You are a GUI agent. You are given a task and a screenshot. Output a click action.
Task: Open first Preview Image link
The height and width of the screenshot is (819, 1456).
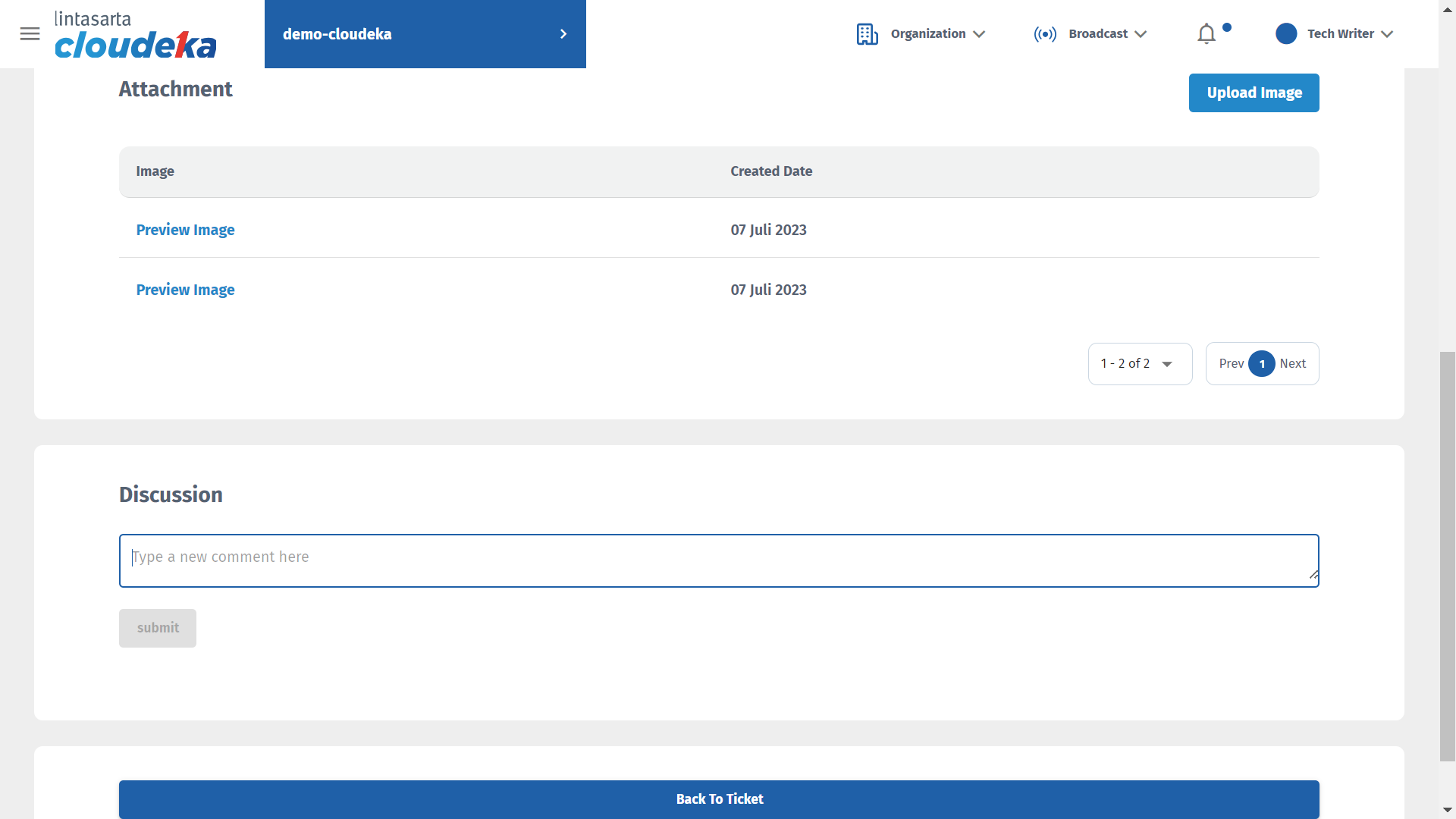pos(185,230)
